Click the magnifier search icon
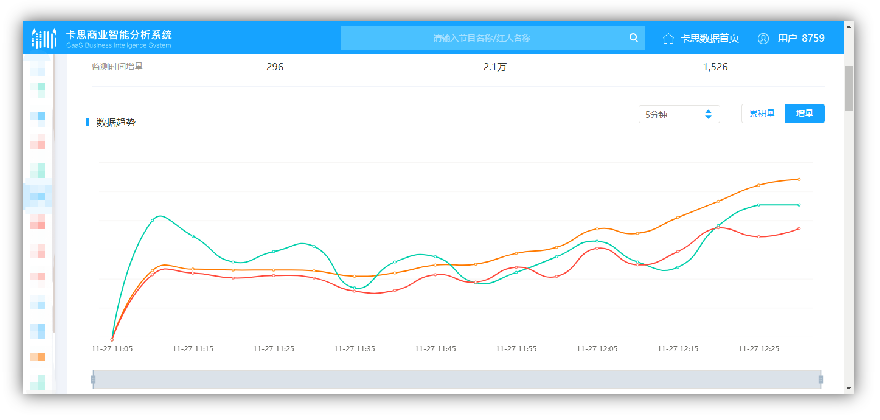 click(634, 39)
